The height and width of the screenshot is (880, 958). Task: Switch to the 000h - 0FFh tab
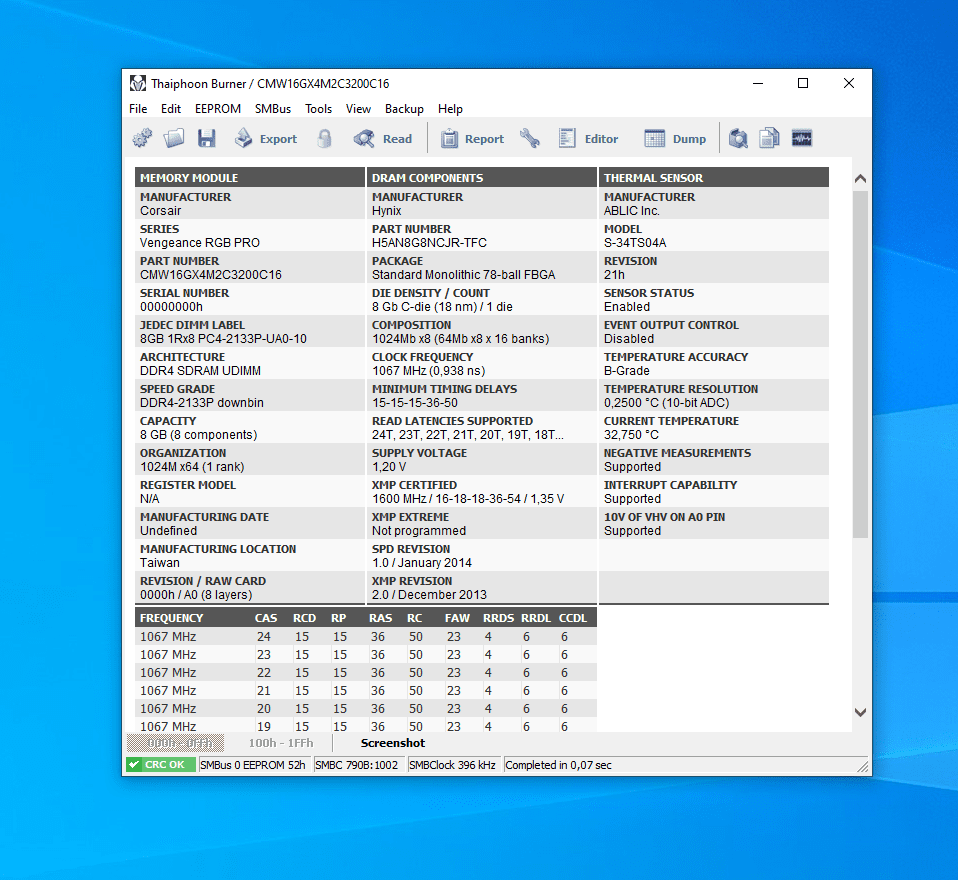click(x=175, y=743)
